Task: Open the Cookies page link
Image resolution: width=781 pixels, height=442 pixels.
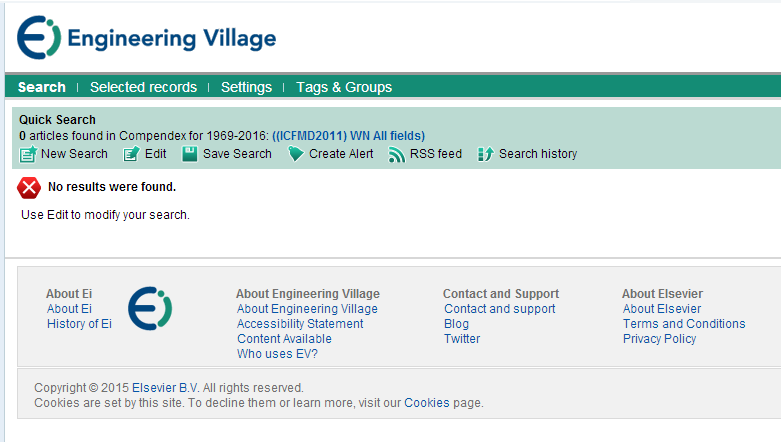Action: point(427,403)
